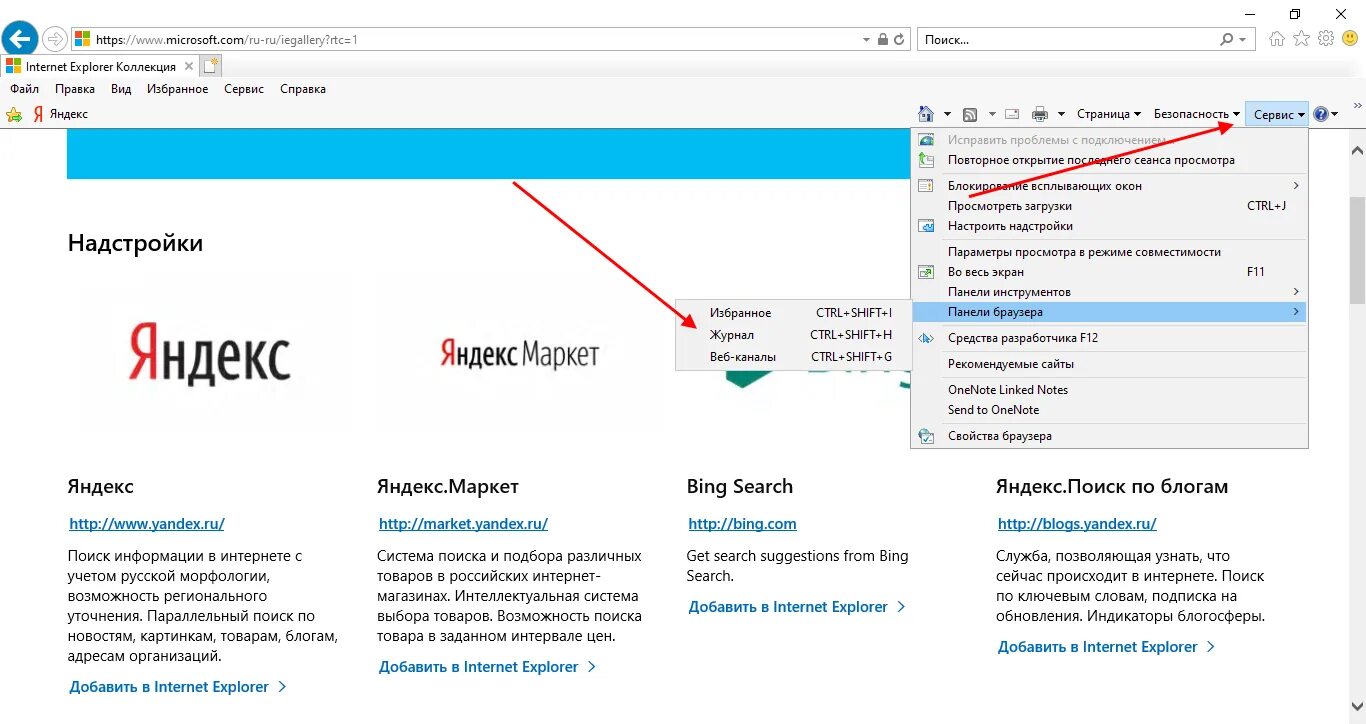Click the read mail envelope icon

click(x=1012, y=114)
